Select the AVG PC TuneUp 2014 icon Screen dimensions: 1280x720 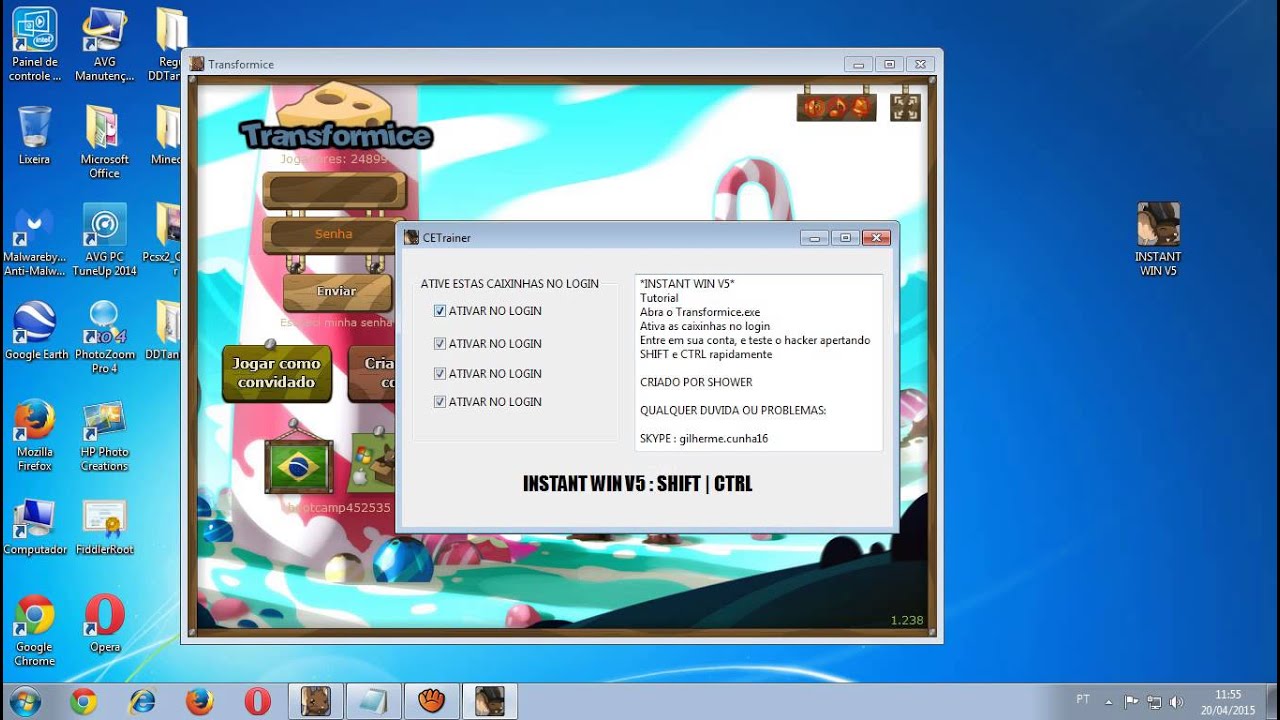(104, 240)
